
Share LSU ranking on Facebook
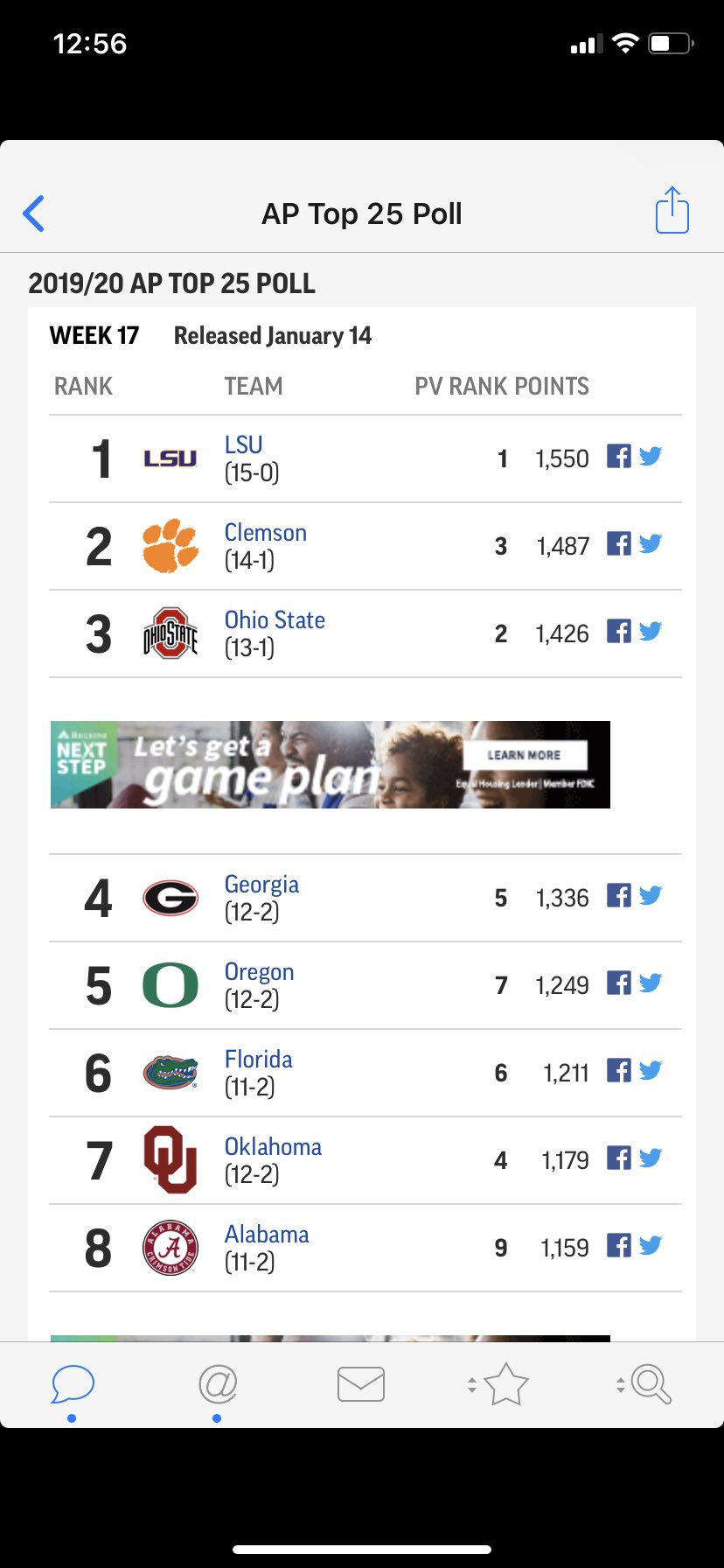pyautogui.click(x=618, y=457)
